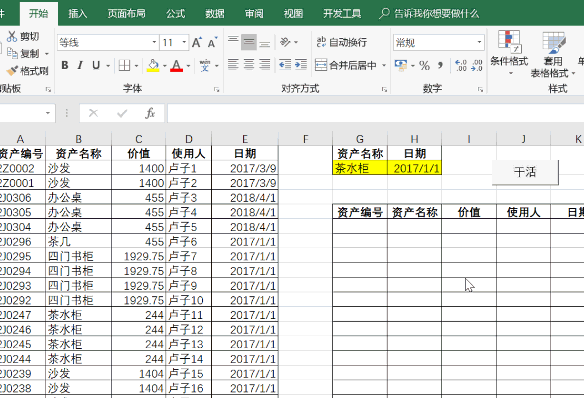584x398 pixels.
Task: Click in the formula bar input
Action: (x=375, y=113)
